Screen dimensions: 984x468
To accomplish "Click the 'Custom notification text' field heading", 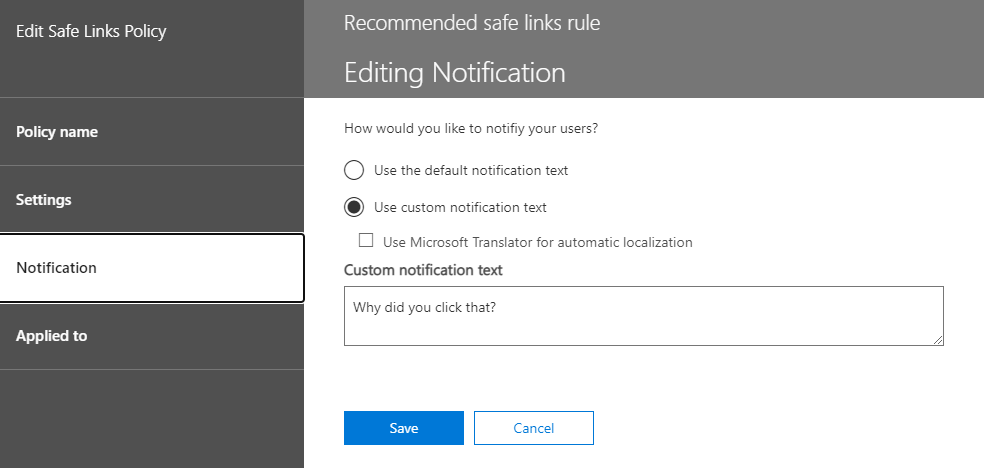I will pyautogui.click(x=423, y=270).
